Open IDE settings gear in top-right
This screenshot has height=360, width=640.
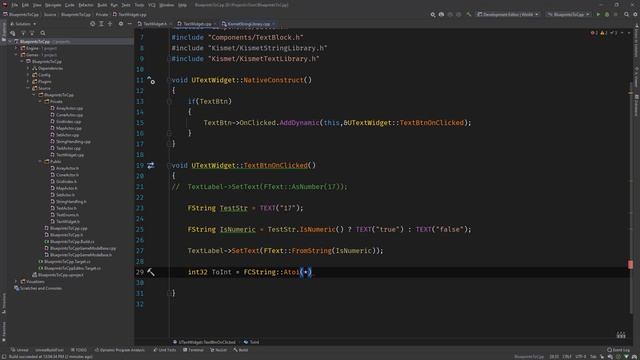point(635,14)
